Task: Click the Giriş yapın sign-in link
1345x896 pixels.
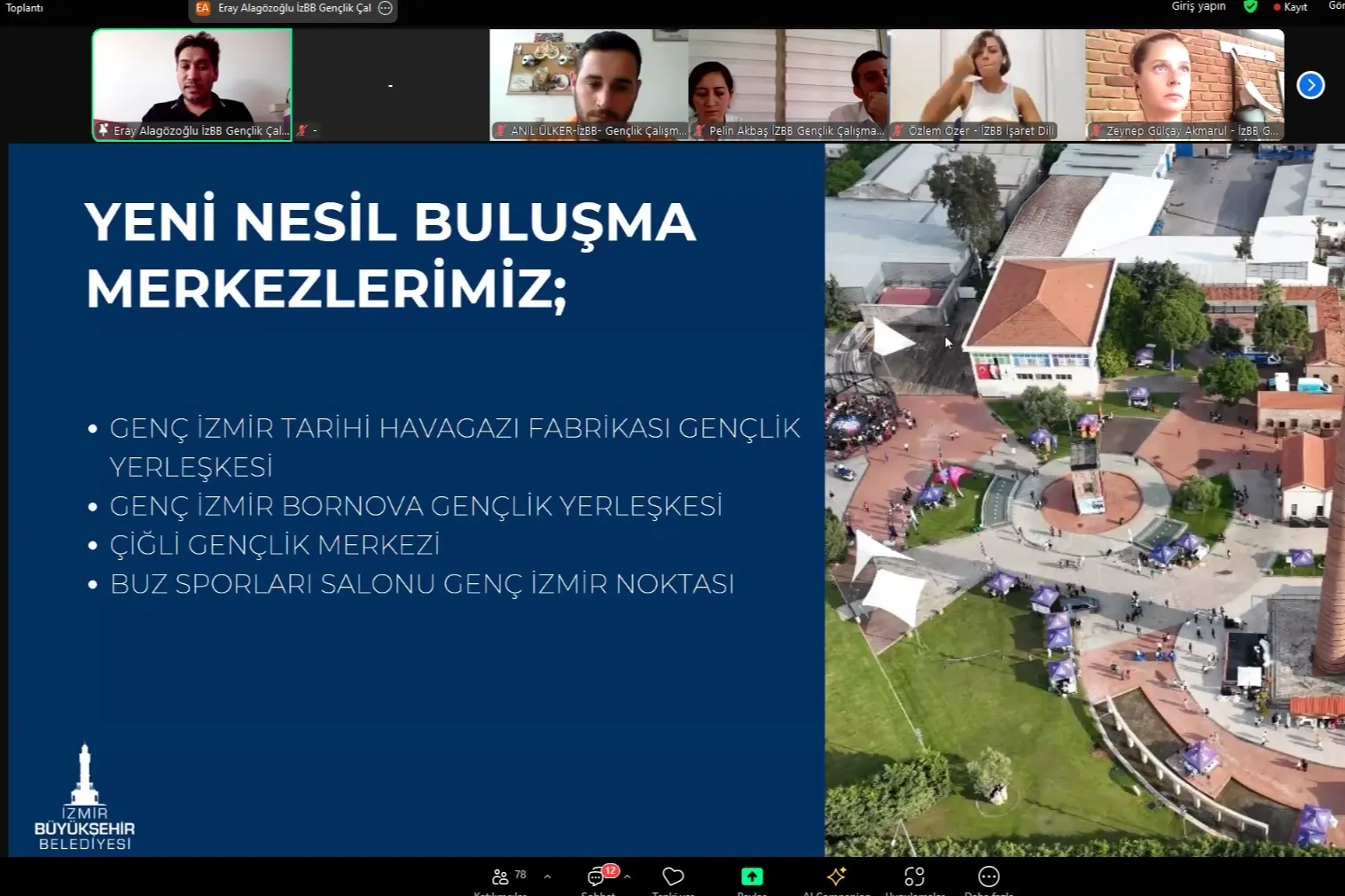Action: pos(1199,6)
